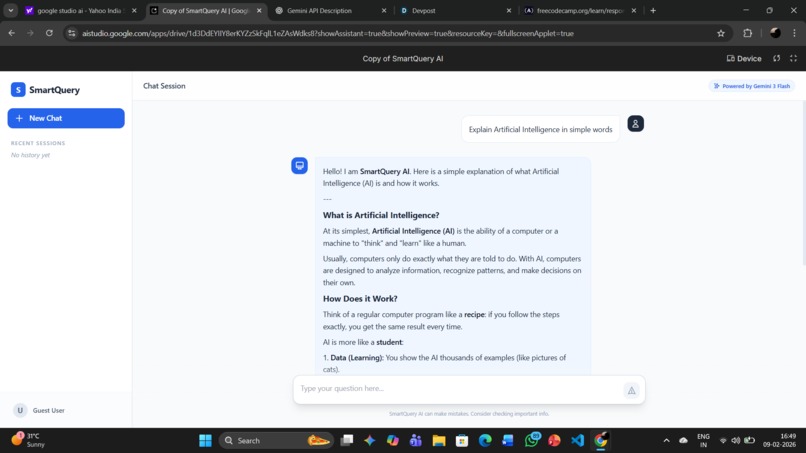Open the Chrome three-dot menu
806x453 pixels.
coord(794,33)
